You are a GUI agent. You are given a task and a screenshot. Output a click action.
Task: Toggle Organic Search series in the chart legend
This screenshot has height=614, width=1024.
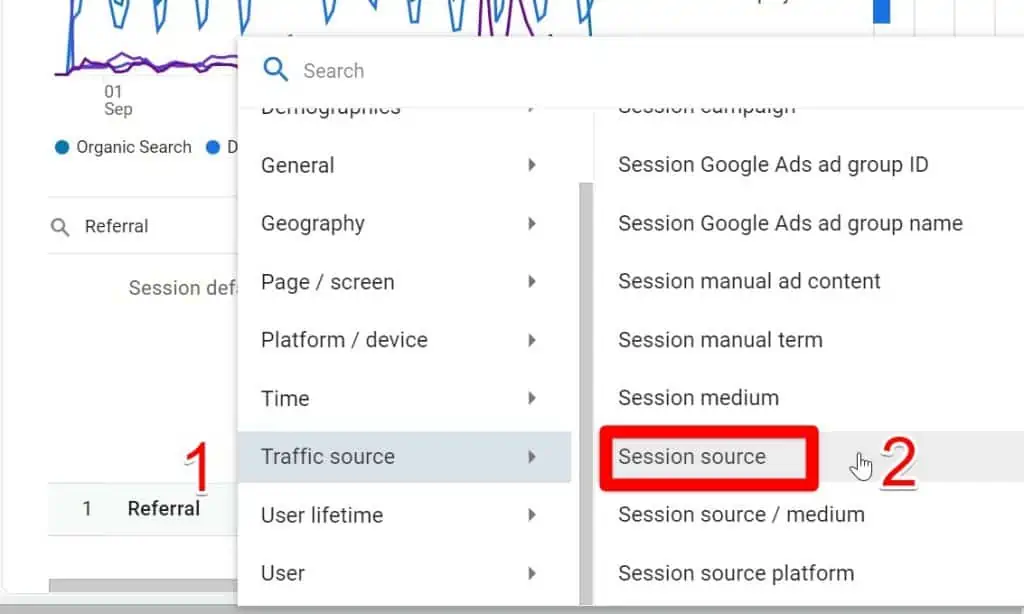tap(133, 146)
